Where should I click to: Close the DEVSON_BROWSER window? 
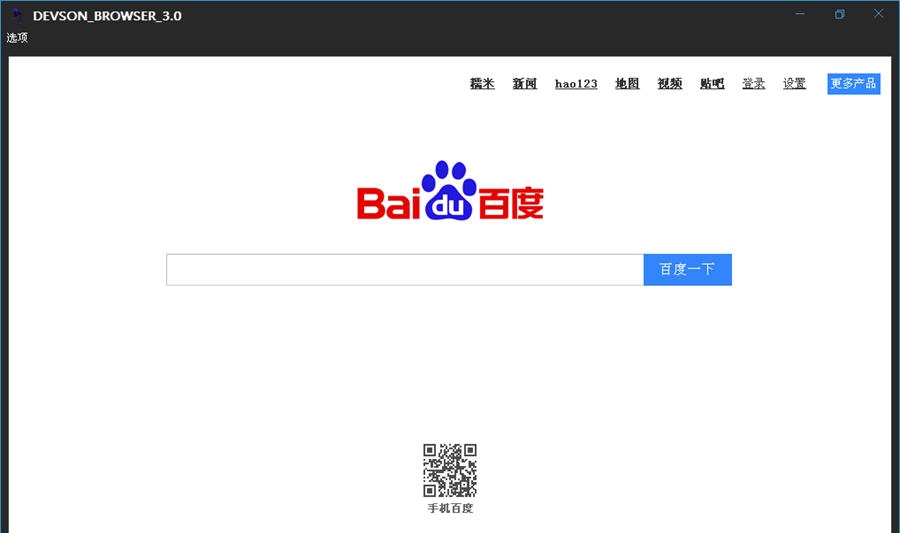(878, 14)
